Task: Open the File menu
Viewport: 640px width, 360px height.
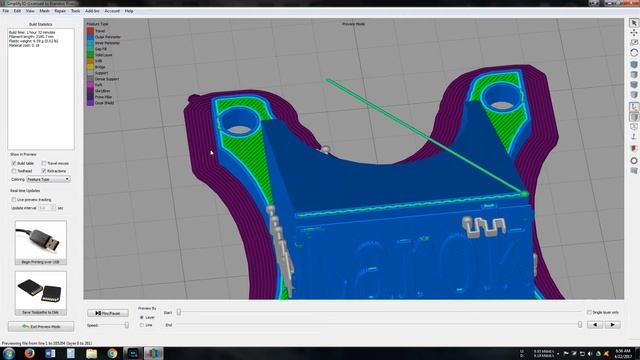Action: [x=6, y=11]
